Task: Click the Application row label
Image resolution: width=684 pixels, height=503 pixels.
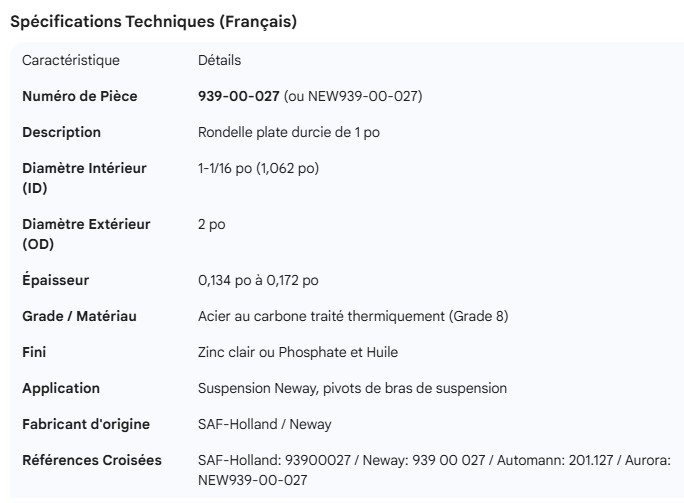Action: [61, 388]
